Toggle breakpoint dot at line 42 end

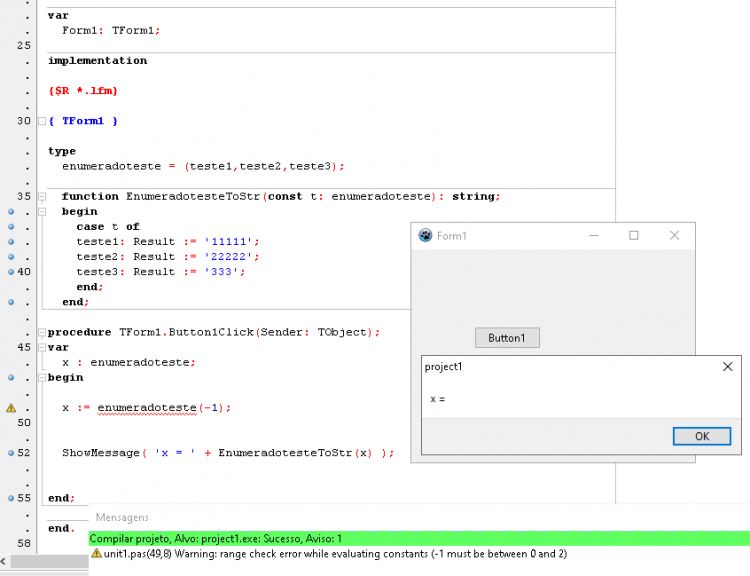click(11, 302)
